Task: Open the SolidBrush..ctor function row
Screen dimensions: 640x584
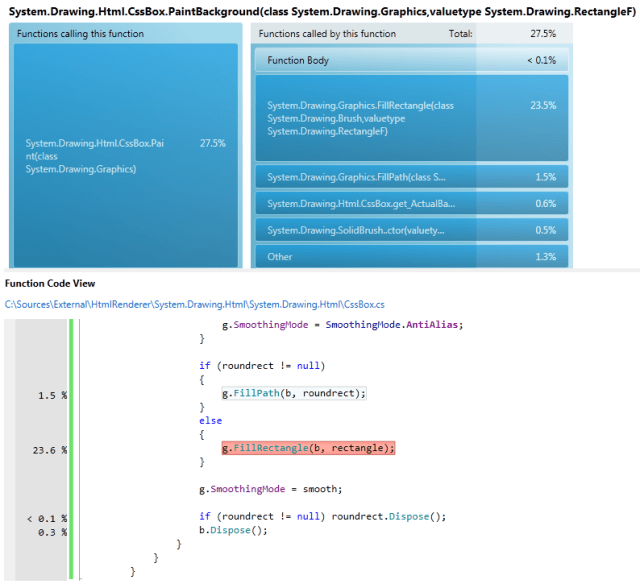Action: click(411, 230)
